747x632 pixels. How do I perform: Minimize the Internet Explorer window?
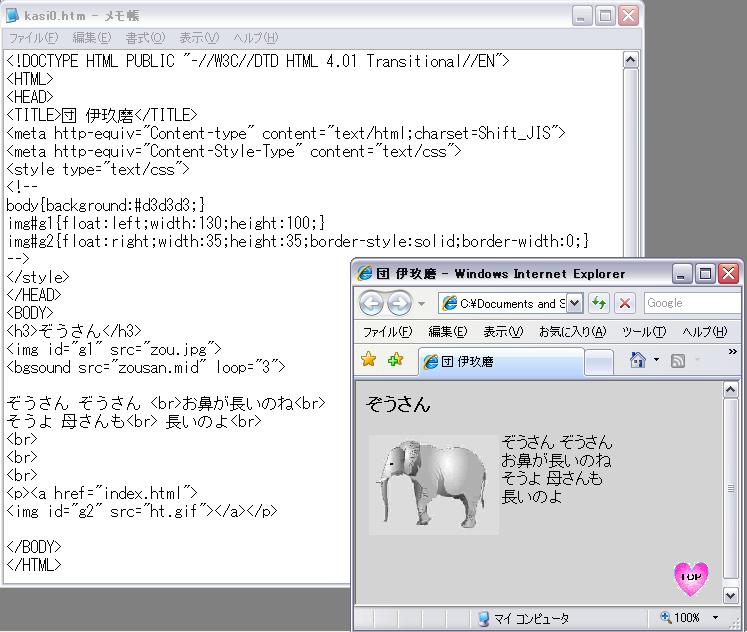[681, 274]
